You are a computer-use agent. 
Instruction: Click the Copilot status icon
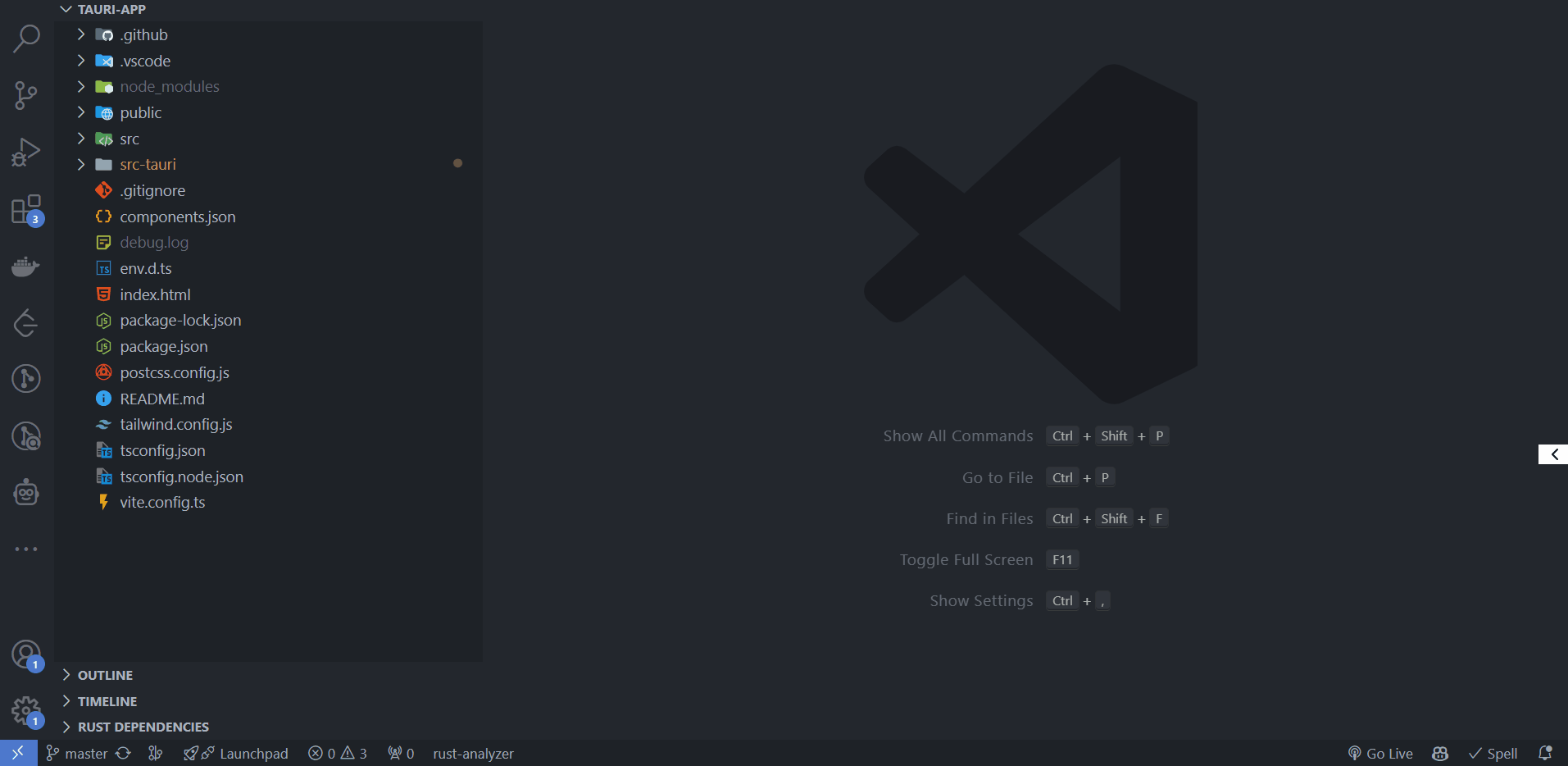coord(1440,754)
